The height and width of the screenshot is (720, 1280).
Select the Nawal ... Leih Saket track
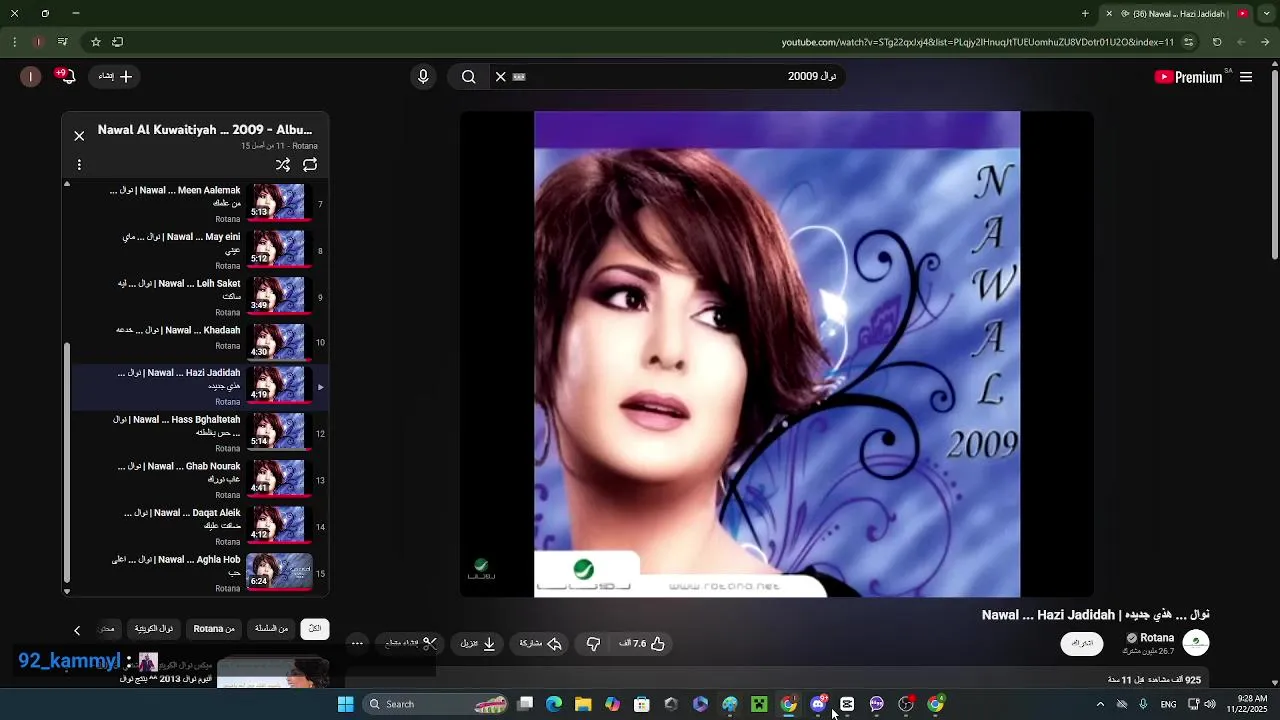[x=200, y=297]
